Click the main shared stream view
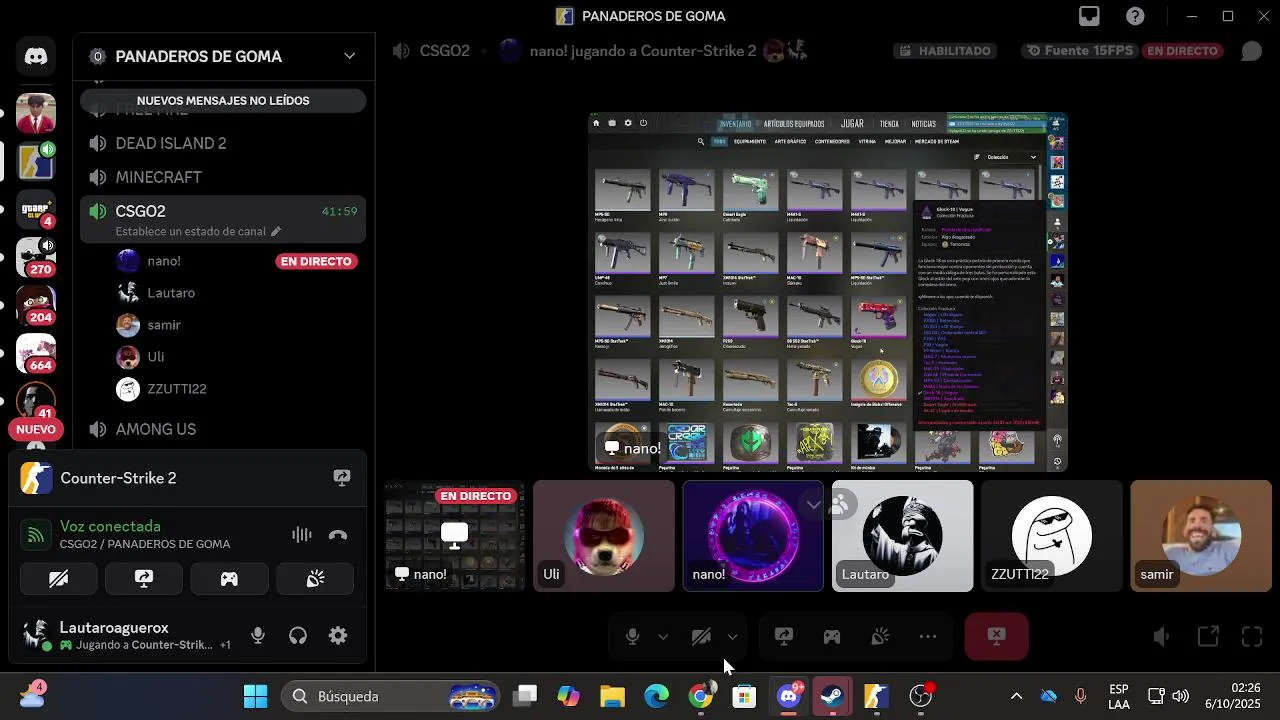The height and width of the screenshot is (720, 1280). point(828,292)
